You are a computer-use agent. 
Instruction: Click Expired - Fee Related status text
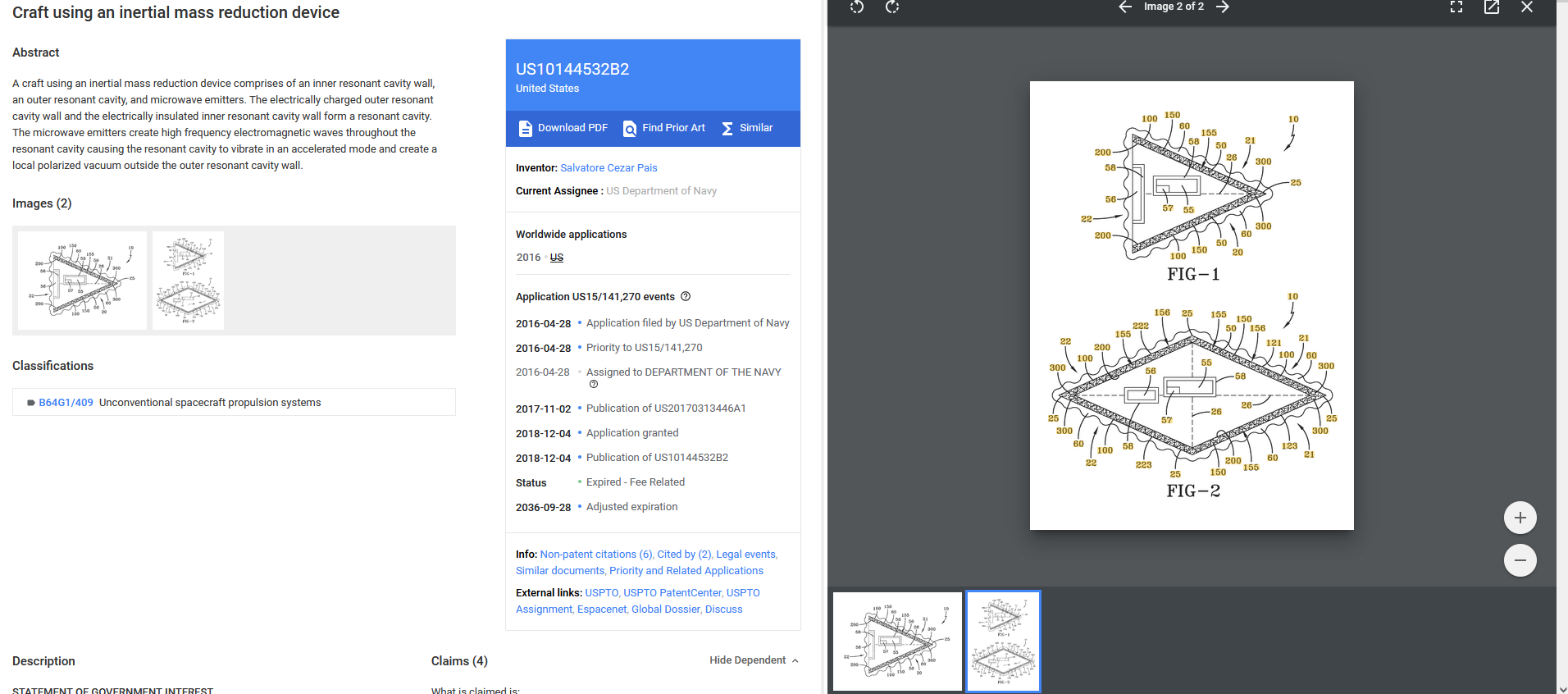[636, 482]
